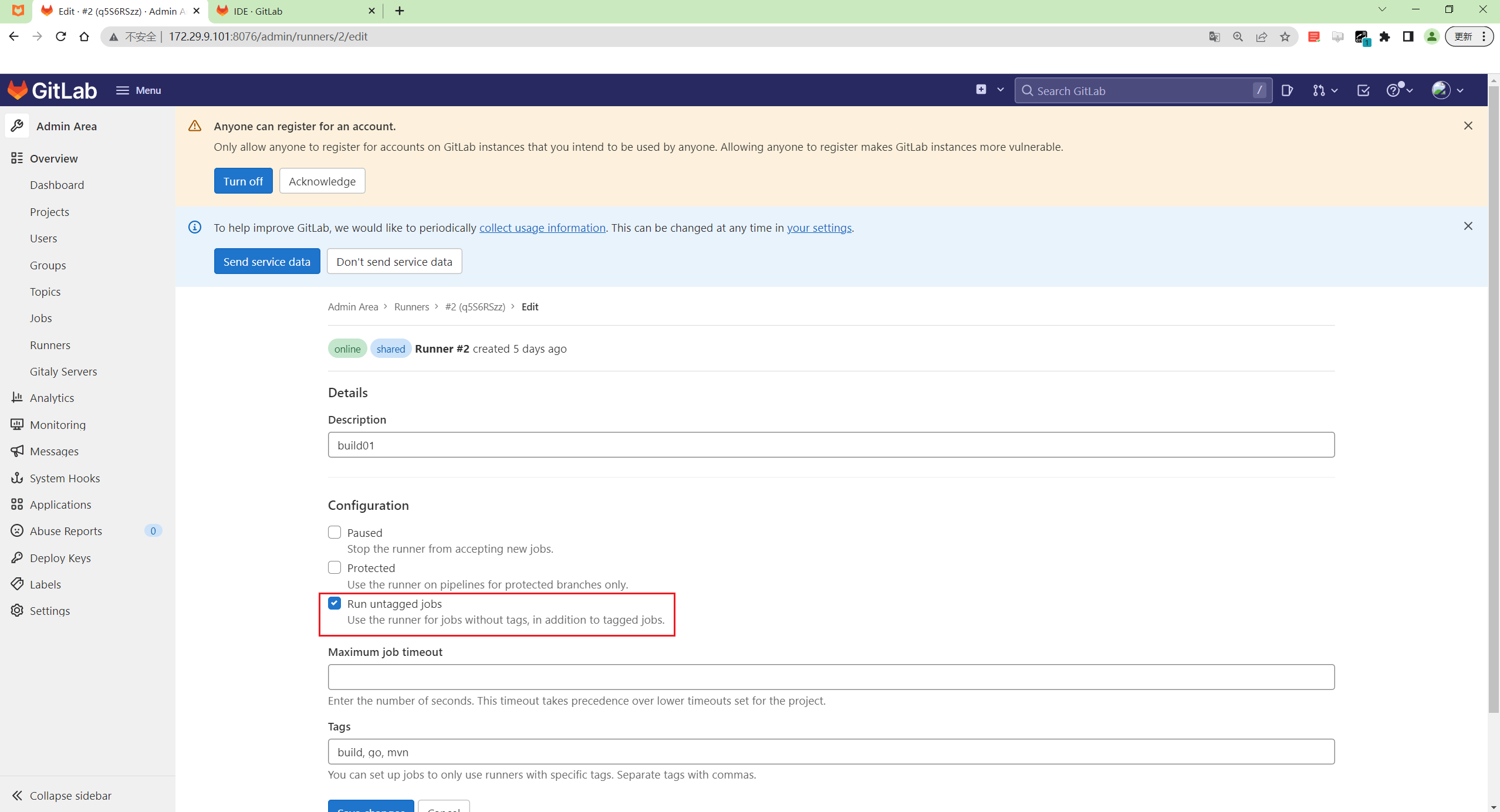The image size is (1500, 812).
Task: Click the Deploy Keys key icon
Action: point(17,557)
